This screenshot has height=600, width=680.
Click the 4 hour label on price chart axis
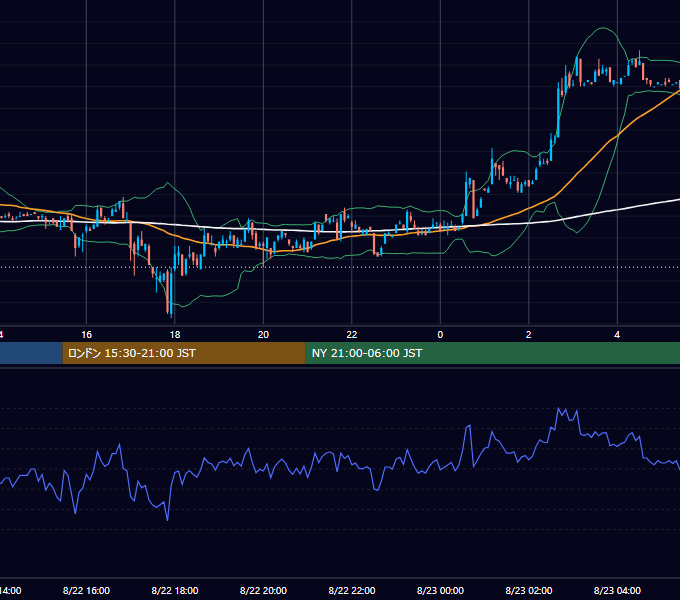(617, 334)
